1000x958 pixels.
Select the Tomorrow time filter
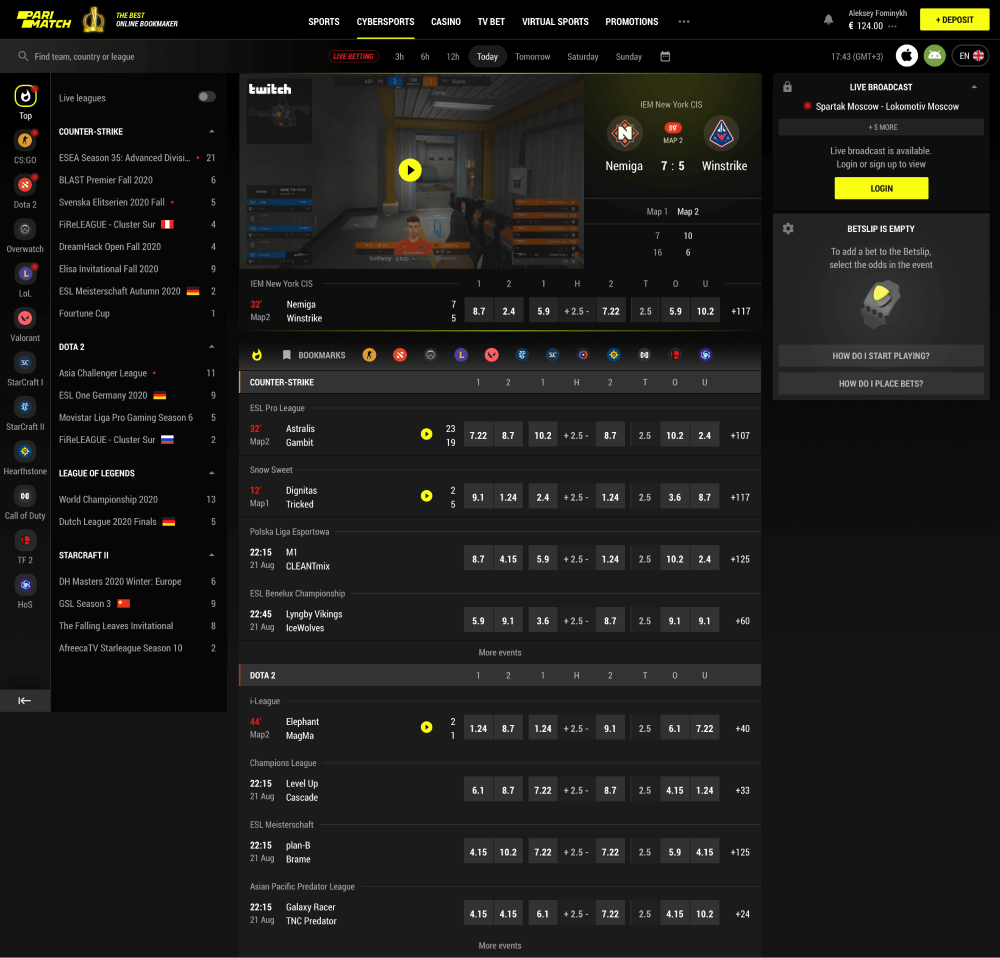click(x=533, y=56)
